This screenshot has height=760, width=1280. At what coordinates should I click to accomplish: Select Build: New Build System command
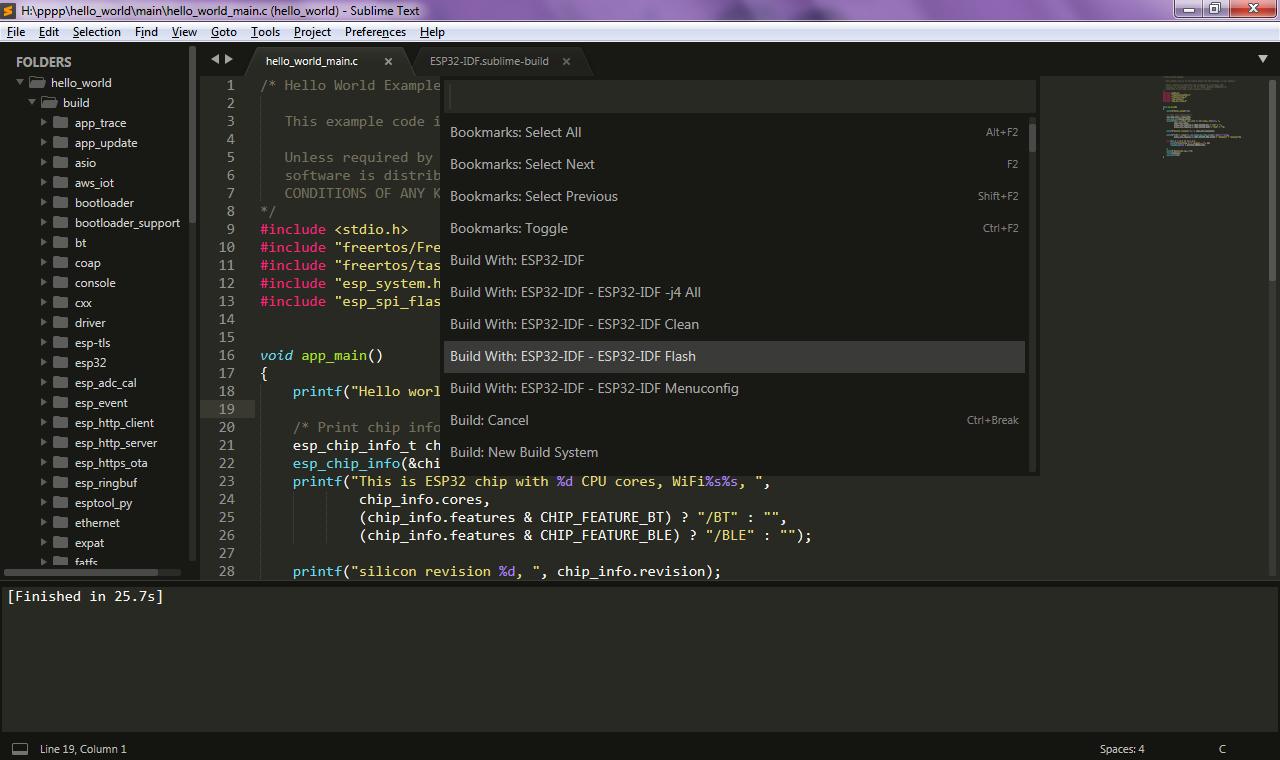pos(734,452)
